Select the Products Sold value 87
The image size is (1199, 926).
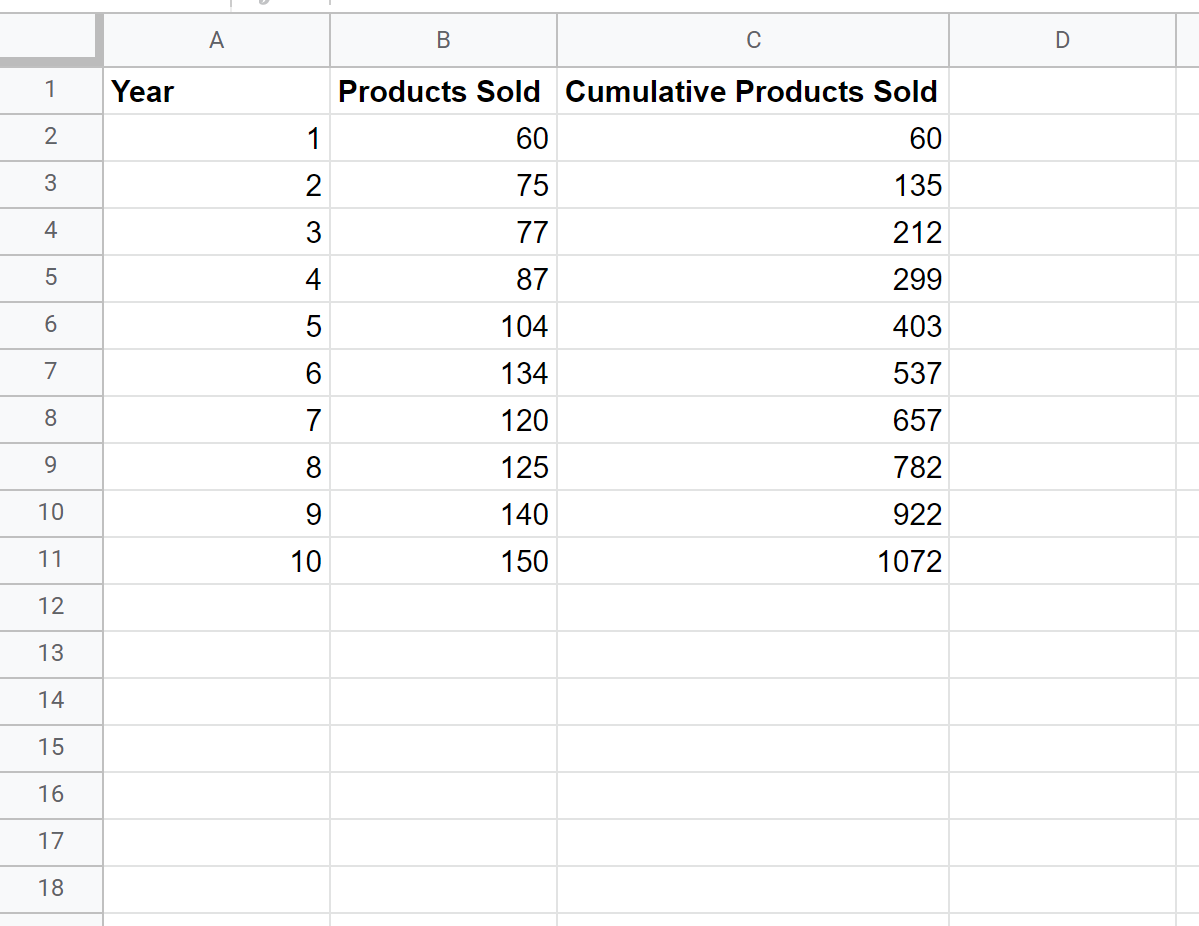443,279
